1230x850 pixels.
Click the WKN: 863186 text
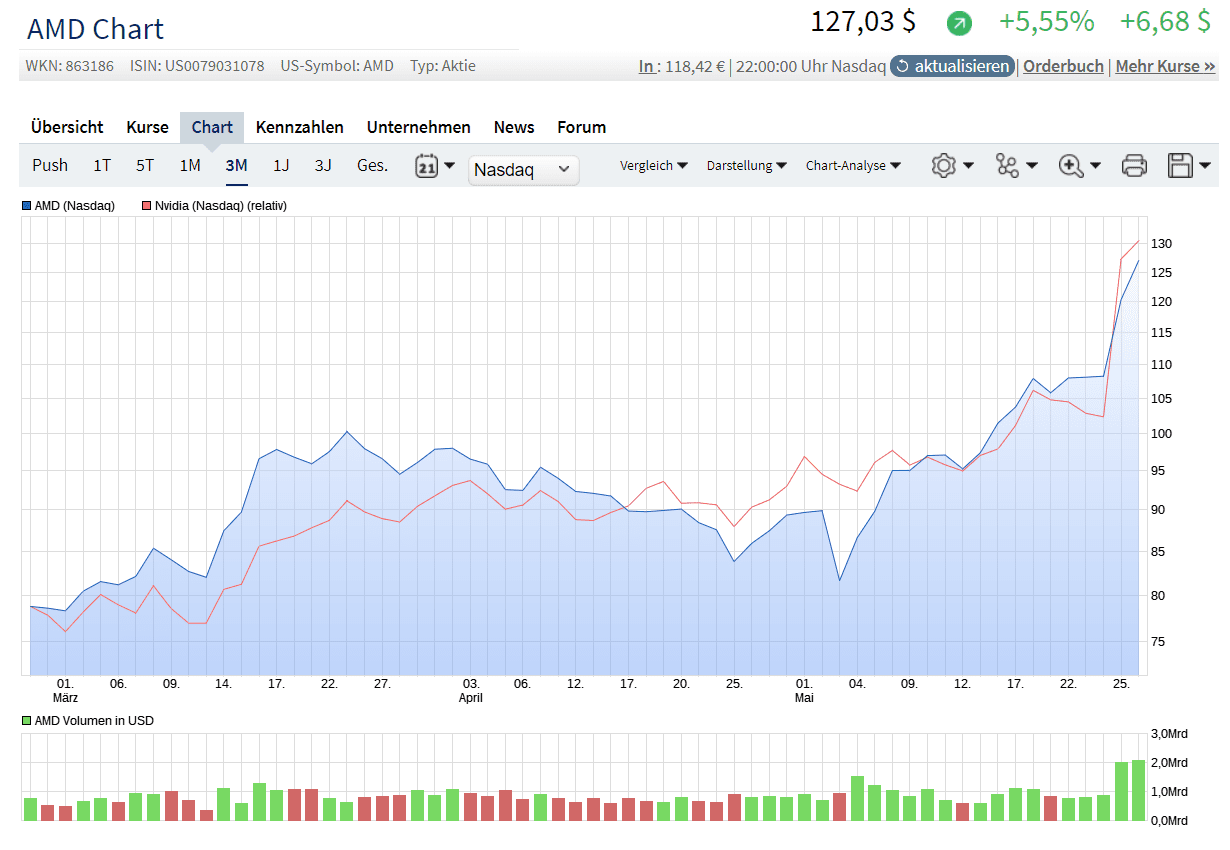pos(70,66)
